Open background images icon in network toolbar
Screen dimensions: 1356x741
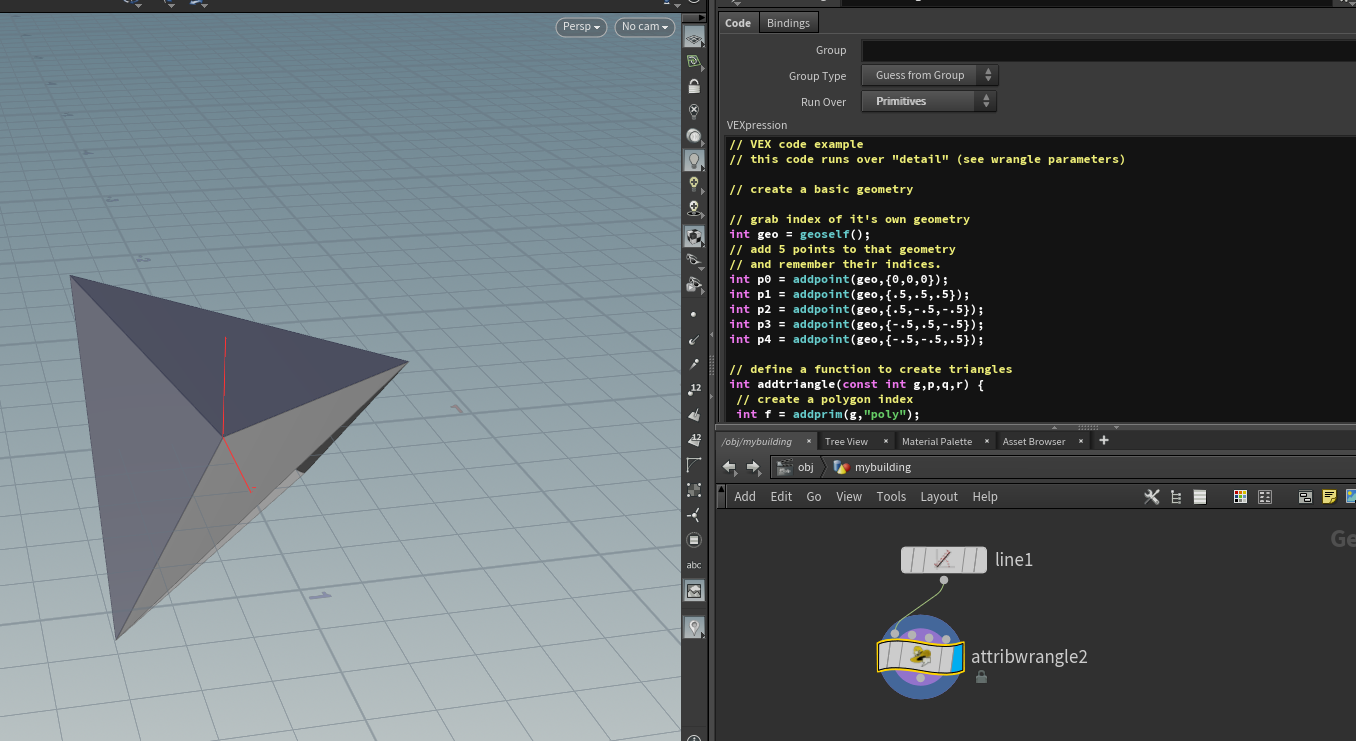(1350, 496)
